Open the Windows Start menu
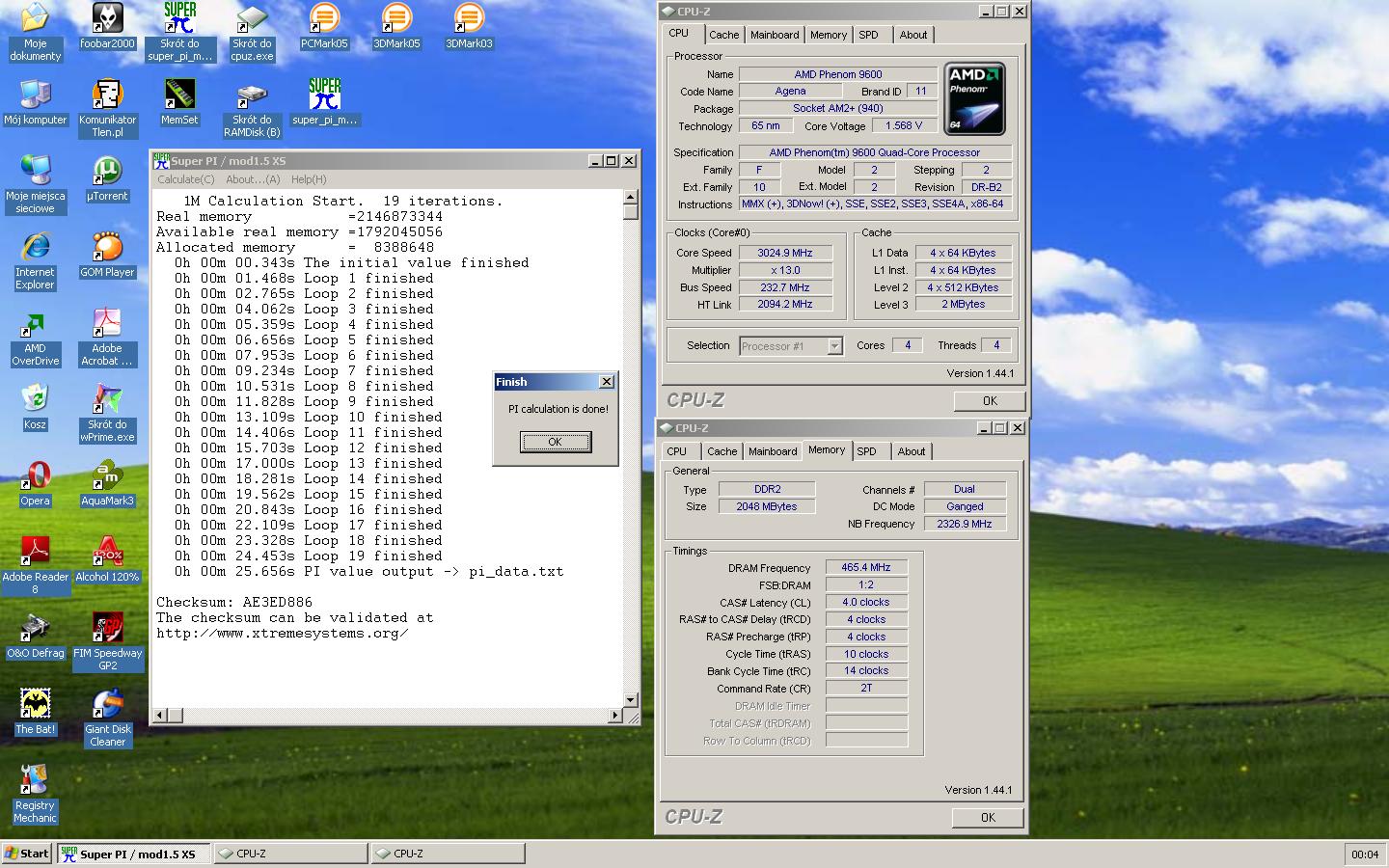Screen dimensions: 1389x868 tap(27, 854)
